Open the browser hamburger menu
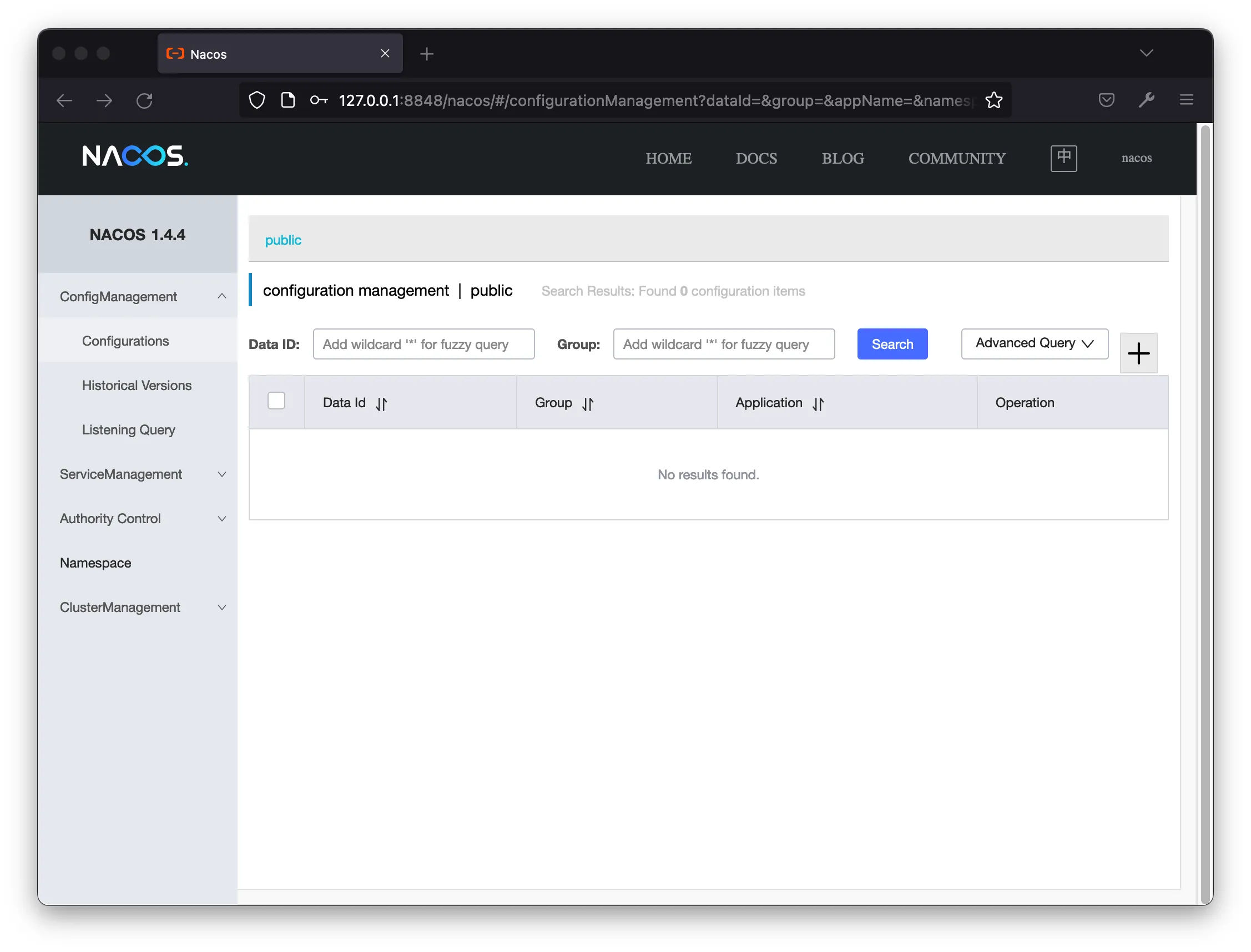The width and height of the screenshot is (1251, 952). [1187, 100]
